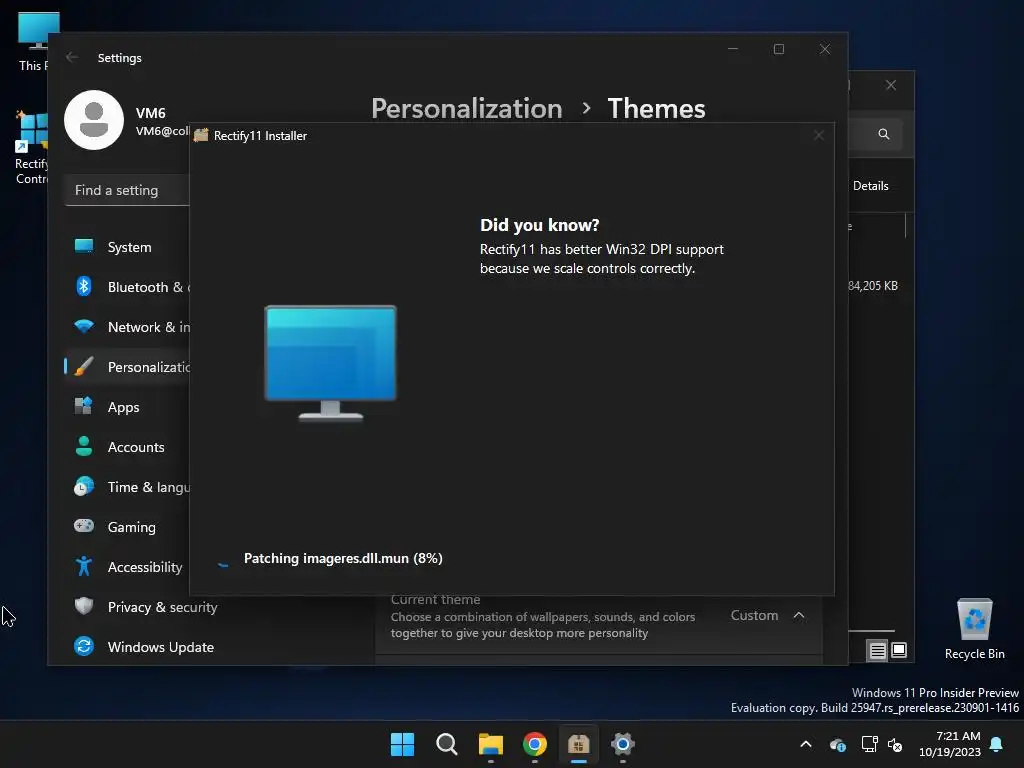Select the Network wifi icon in sidebar
Image resolution: width=1024 pixels, height=768 pixels.
coord(84,326)
